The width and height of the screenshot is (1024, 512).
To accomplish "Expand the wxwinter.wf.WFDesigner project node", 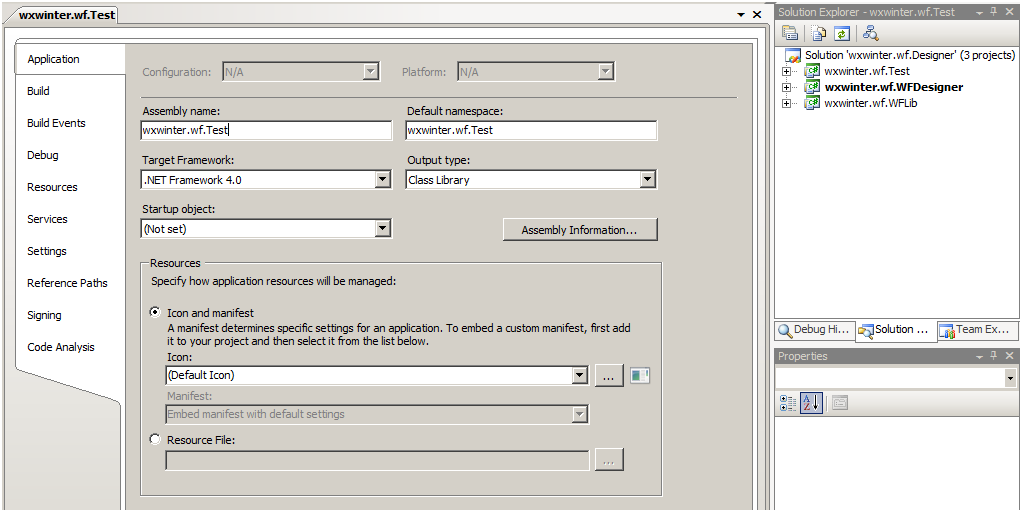I will point(787,87).
